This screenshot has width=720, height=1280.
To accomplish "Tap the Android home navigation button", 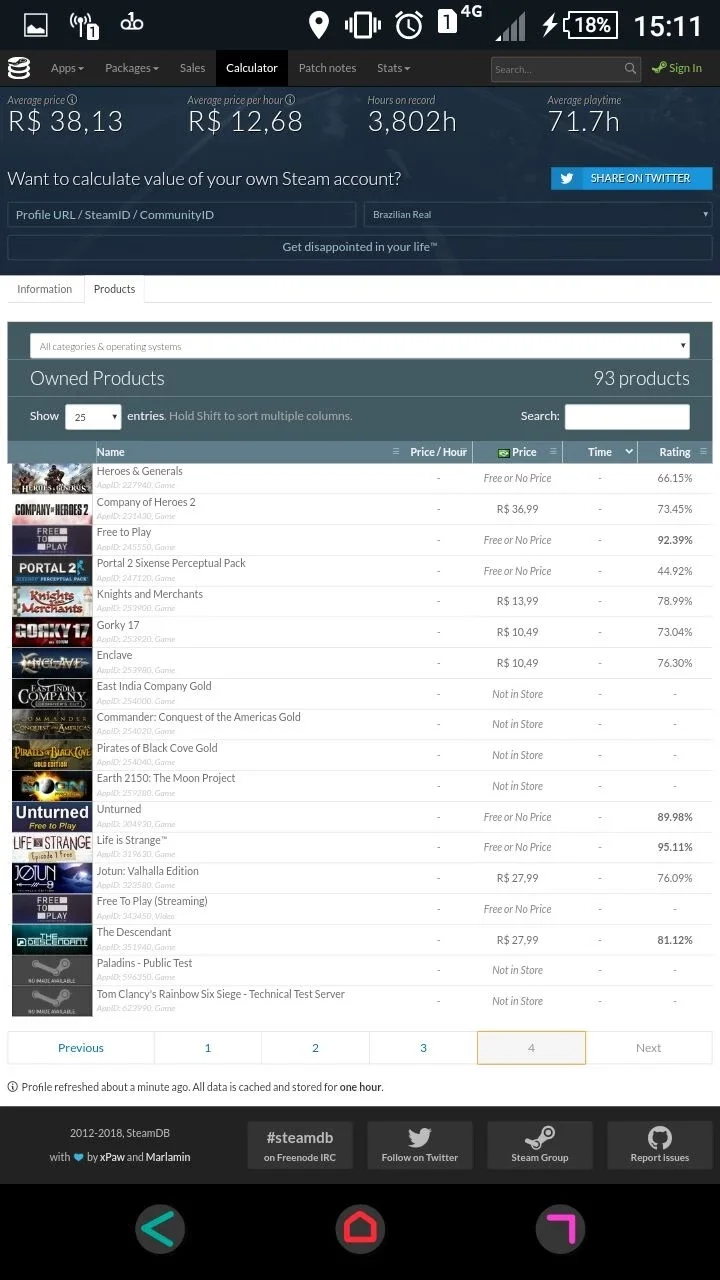I will click(x=360, y=1228).
